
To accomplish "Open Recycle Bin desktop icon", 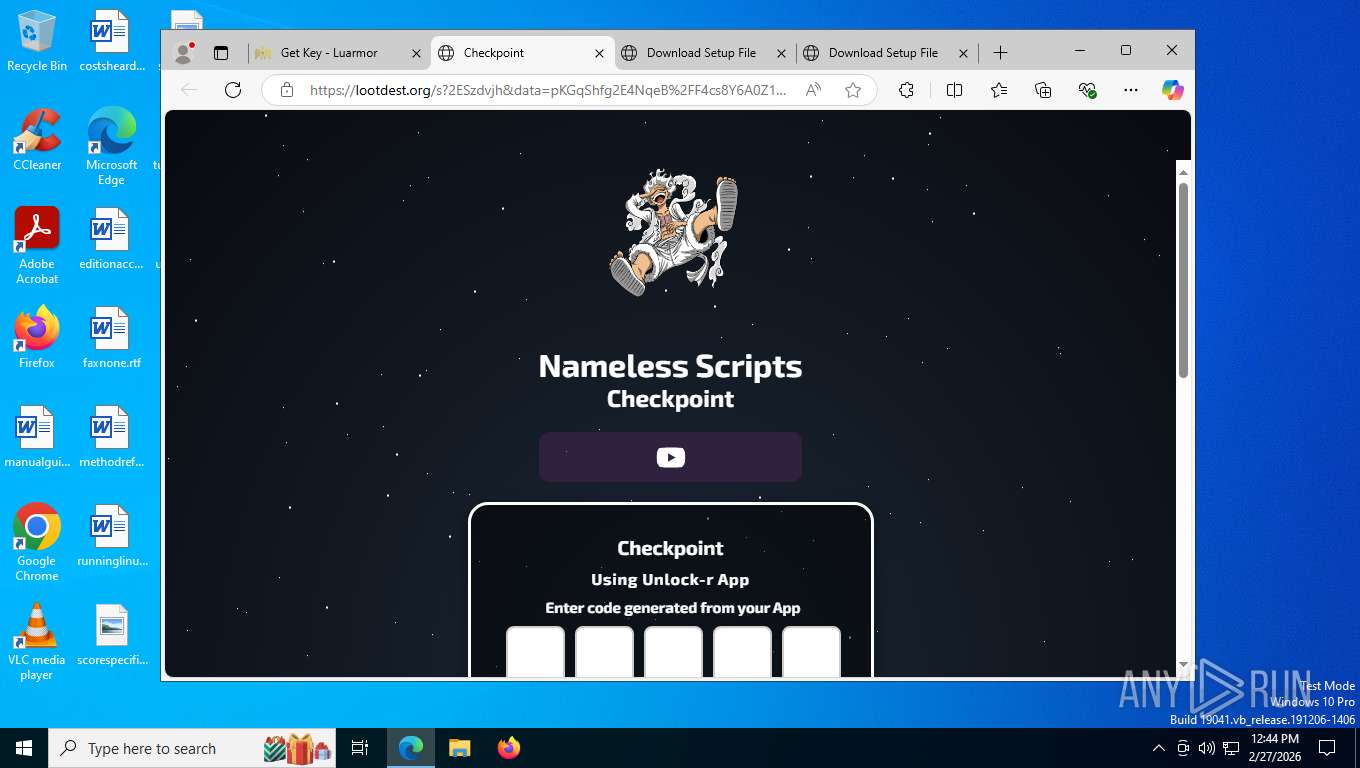I will tap(37, 42).
